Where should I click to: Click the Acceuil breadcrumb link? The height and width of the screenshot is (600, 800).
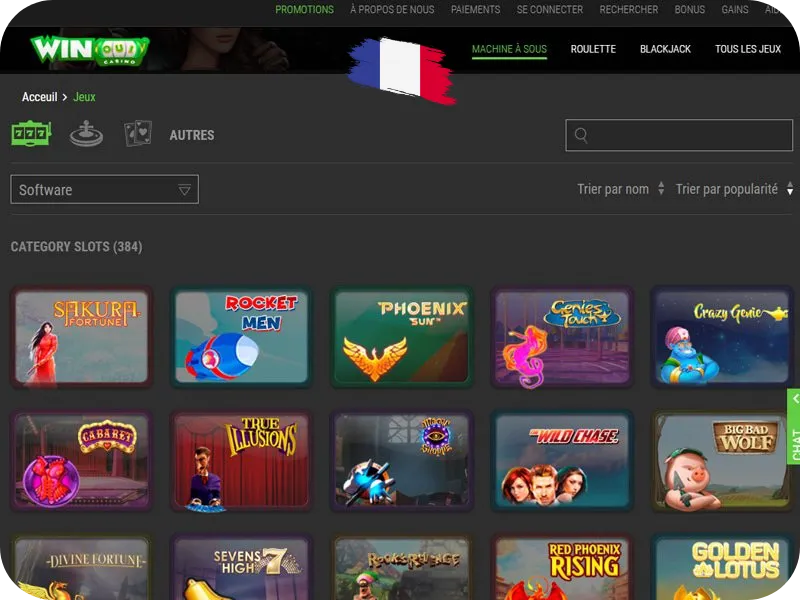(x=39, y=97)
